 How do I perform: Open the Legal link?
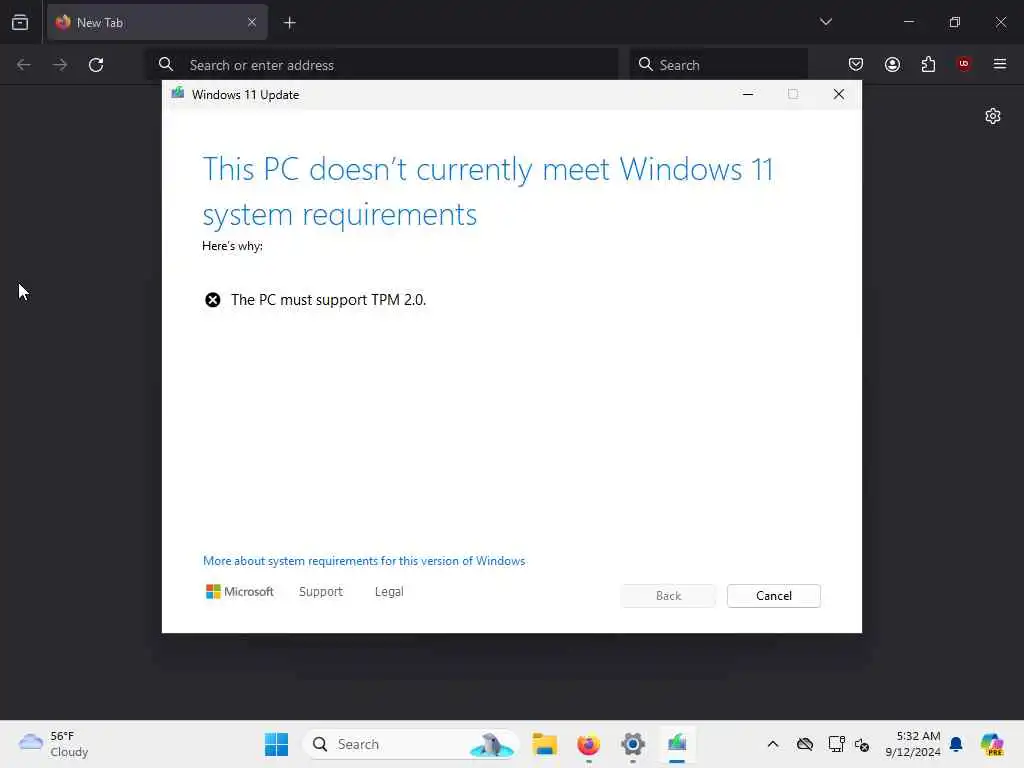[x=389, y=592]
